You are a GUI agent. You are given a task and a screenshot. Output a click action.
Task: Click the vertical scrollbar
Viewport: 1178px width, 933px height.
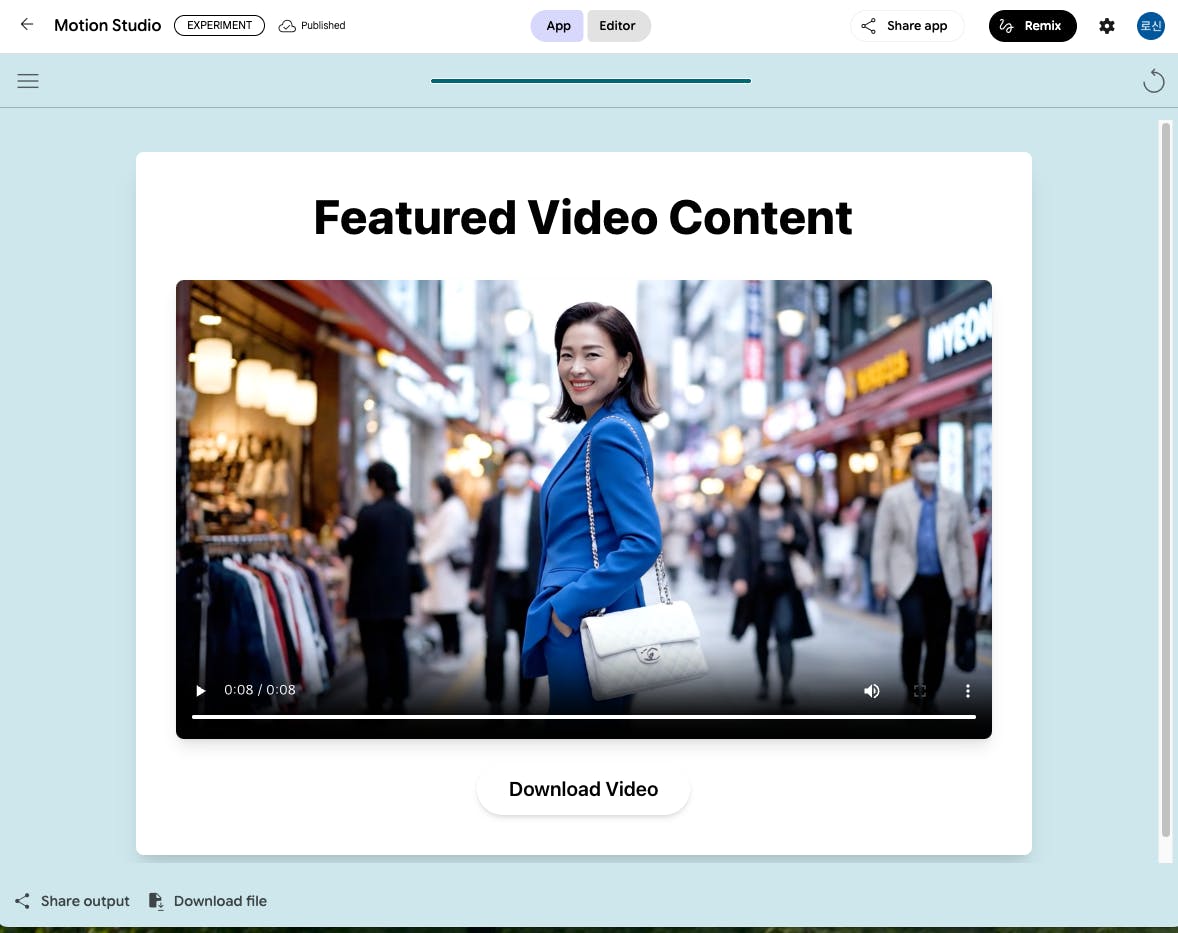tap(1165, 479)
